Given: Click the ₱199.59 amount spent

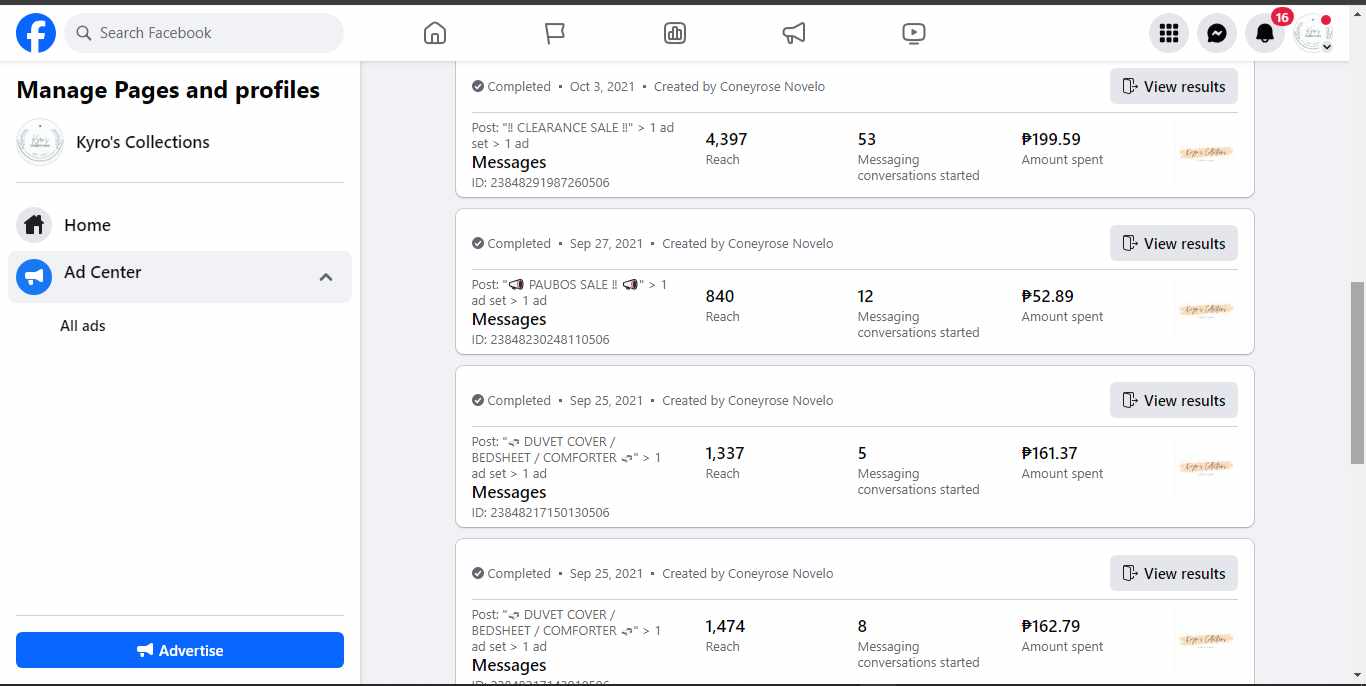Looking at the screenshot, I should 1051,139.
